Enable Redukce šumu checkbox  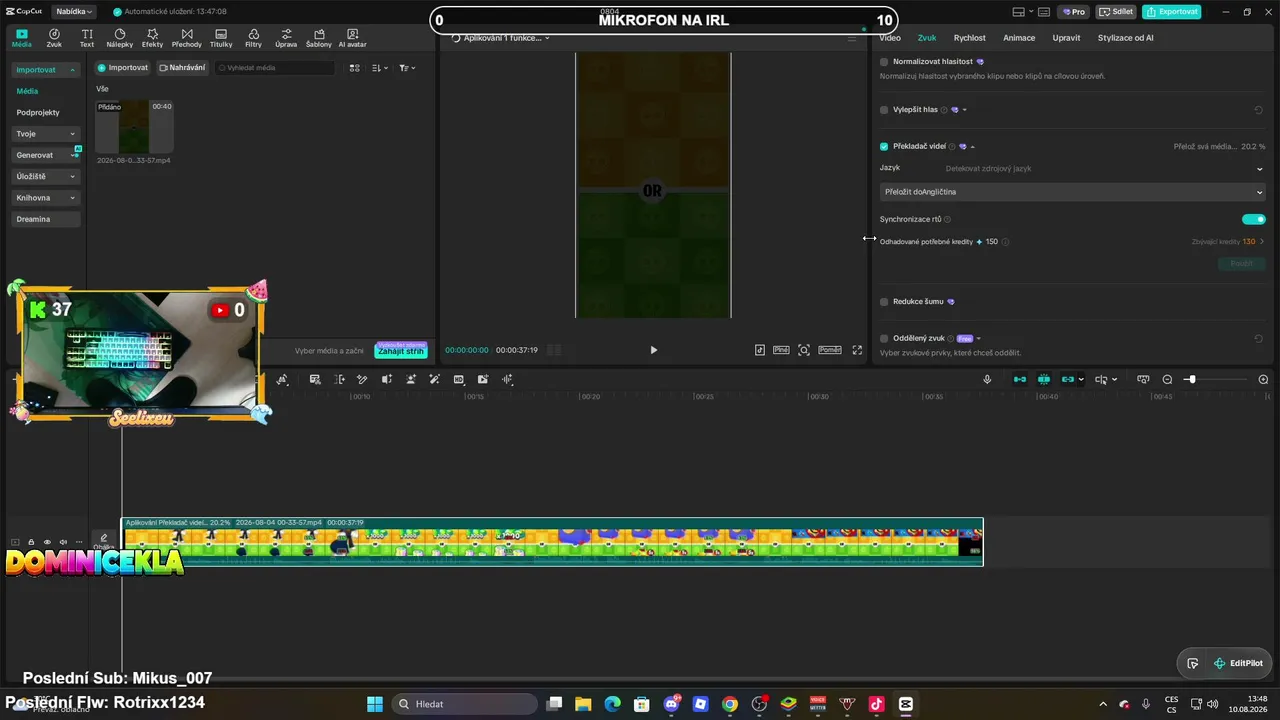tap(884, 301)
